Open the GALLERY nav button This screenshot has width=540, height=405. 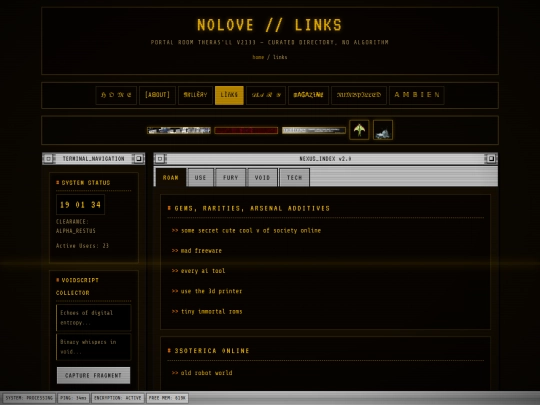(195, 95)
